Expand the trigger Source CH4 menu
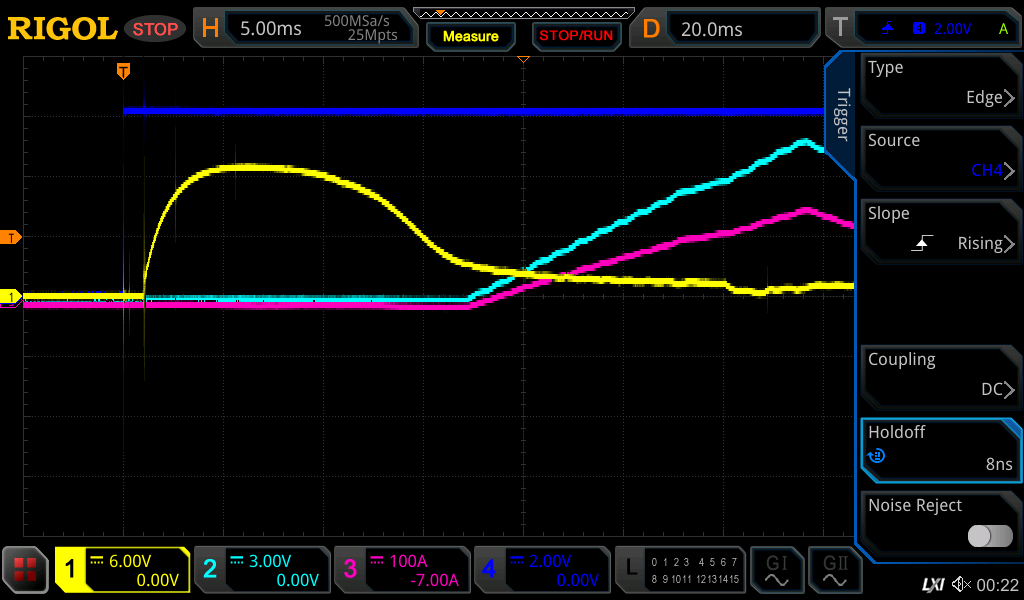The height and width of the screenshot is (600, 1024). click(940, 157)
